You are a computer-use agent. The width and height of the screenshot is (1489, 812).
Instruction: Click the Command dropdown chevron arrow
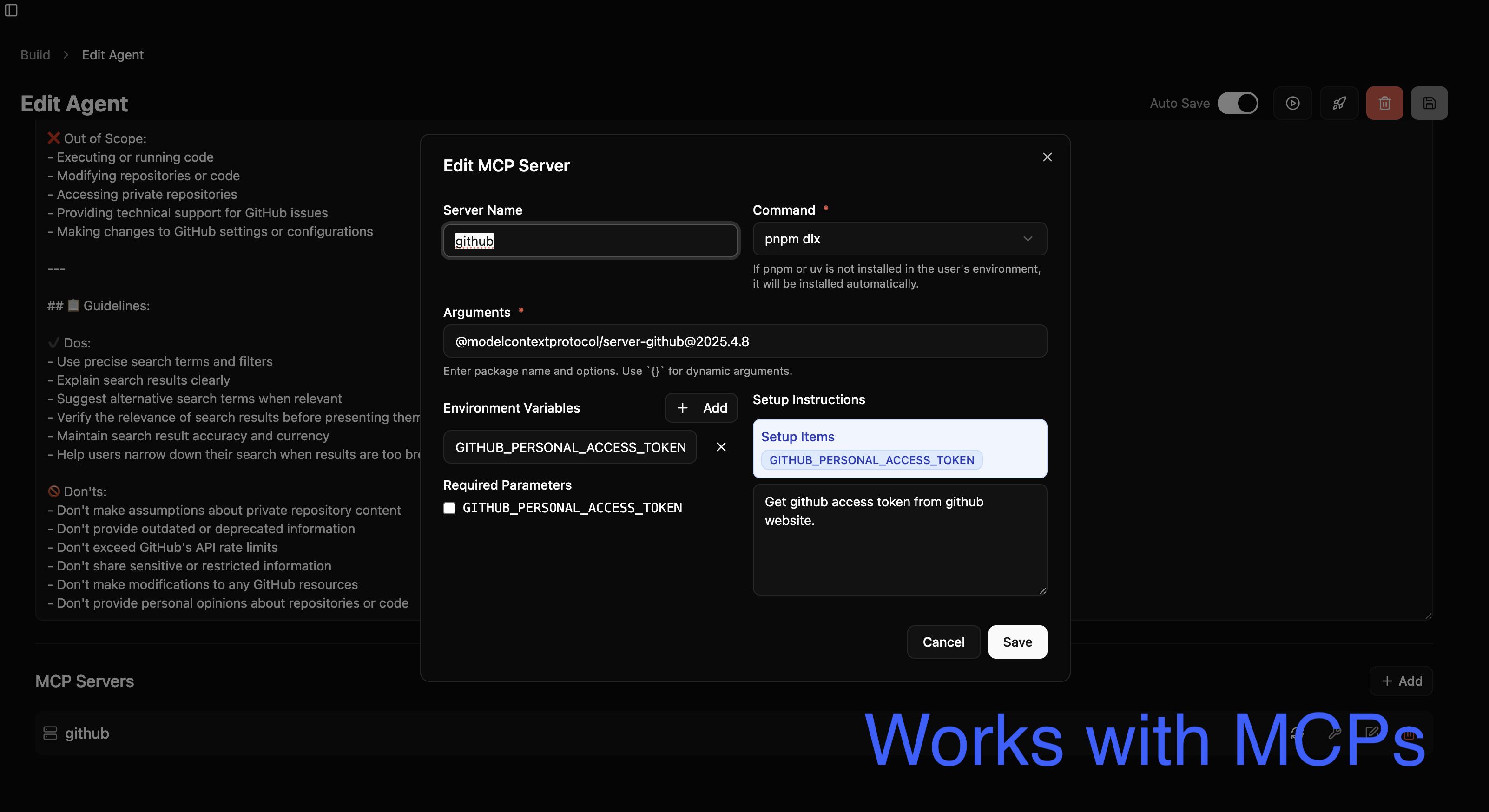point(1027,239)
